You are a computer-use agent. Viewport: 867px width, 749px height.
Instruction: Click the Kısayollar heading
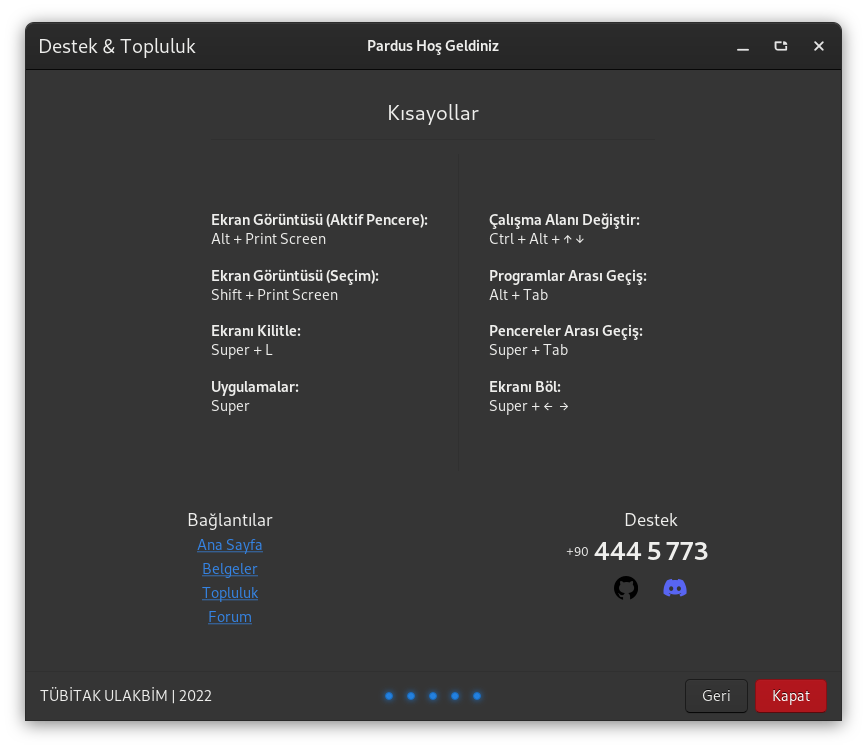(433, 113)
